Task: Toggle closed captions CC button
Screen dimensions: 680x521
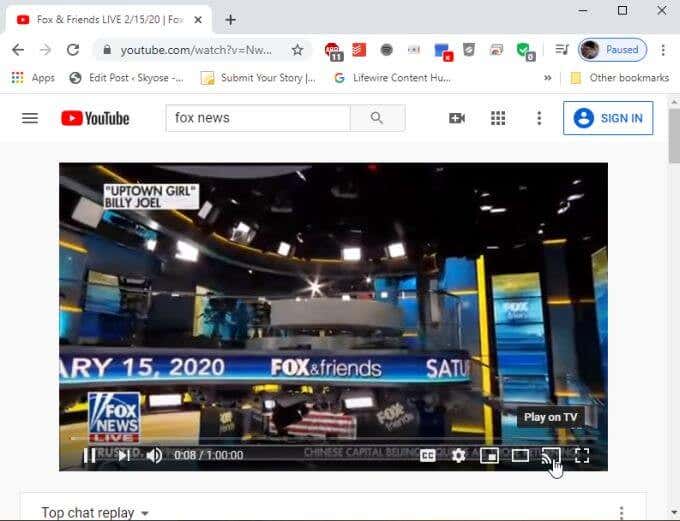Action: tap(428, 455)
